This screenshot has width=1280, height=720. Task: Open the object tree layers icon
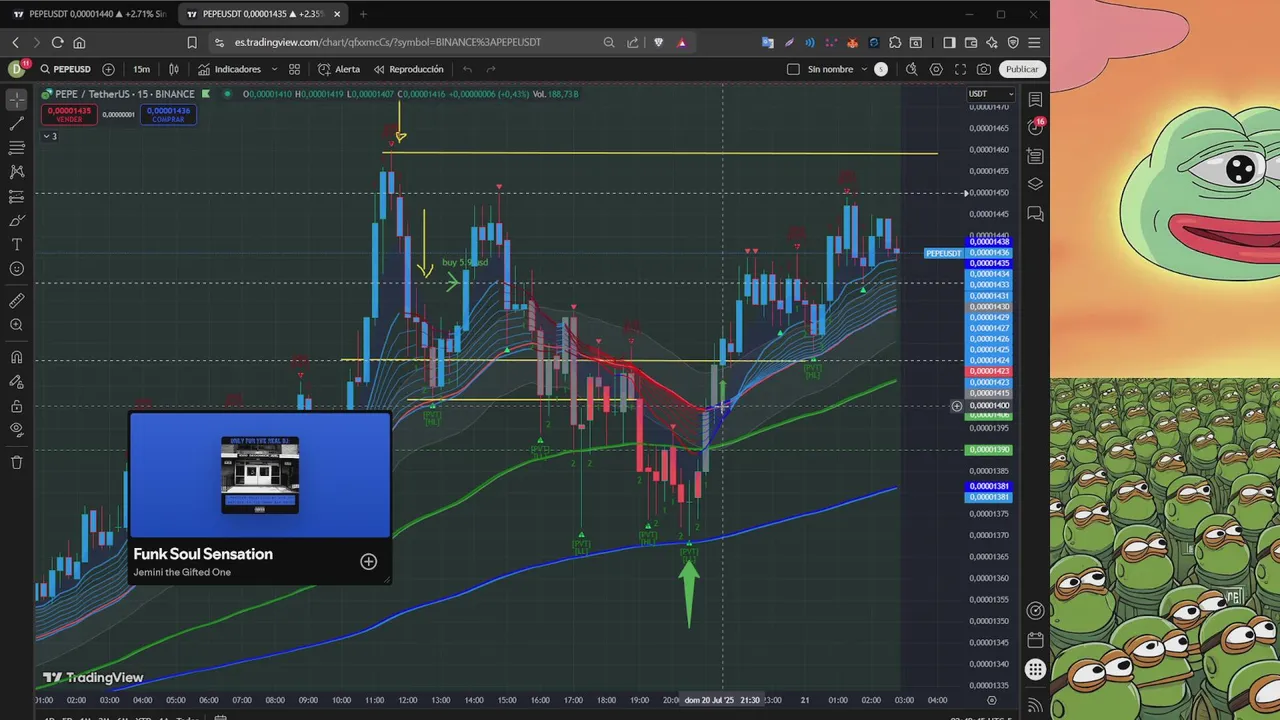tap(1035, 185)
